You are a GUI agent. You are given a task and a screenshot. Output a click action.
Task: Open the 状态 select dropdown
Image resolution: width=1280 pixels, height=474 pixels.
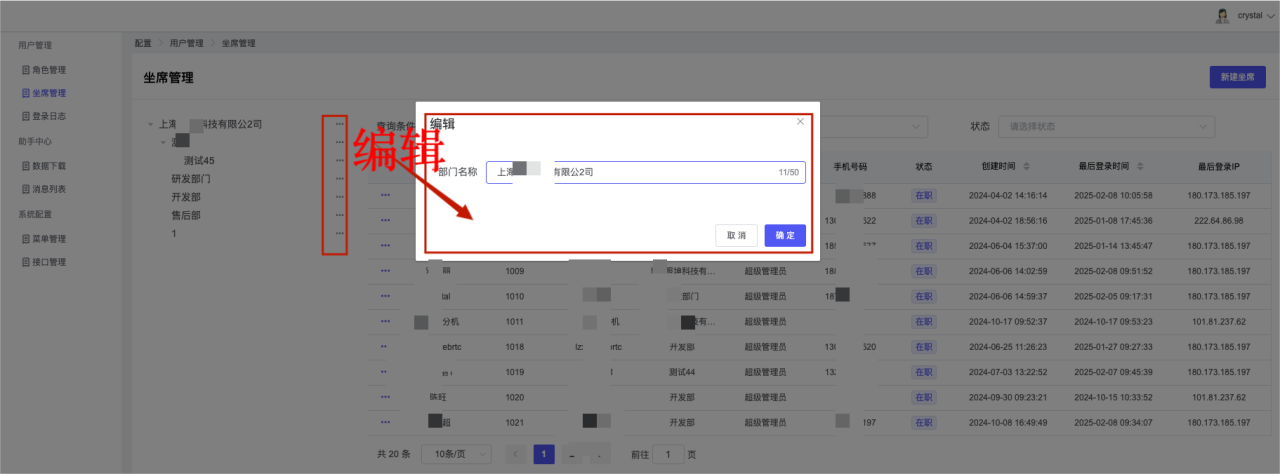pos(1107,127)
